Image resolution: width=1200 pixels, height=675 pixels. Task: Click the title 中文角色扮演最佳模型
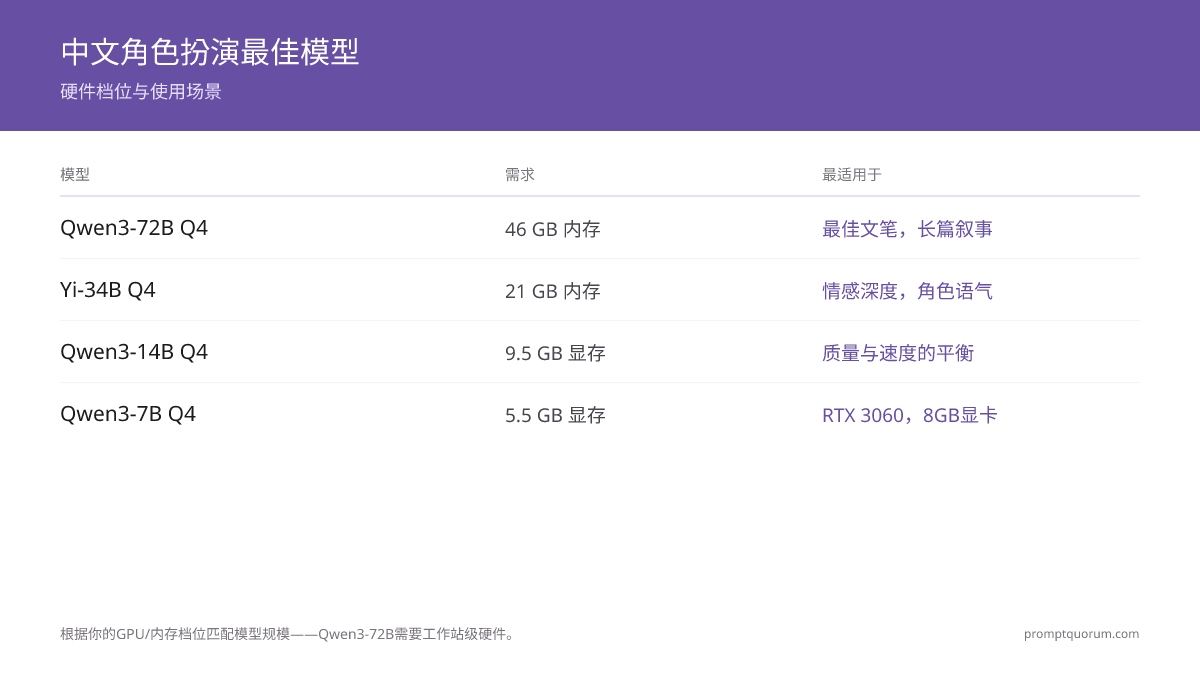pyautogui.click(x=210, y=51)
